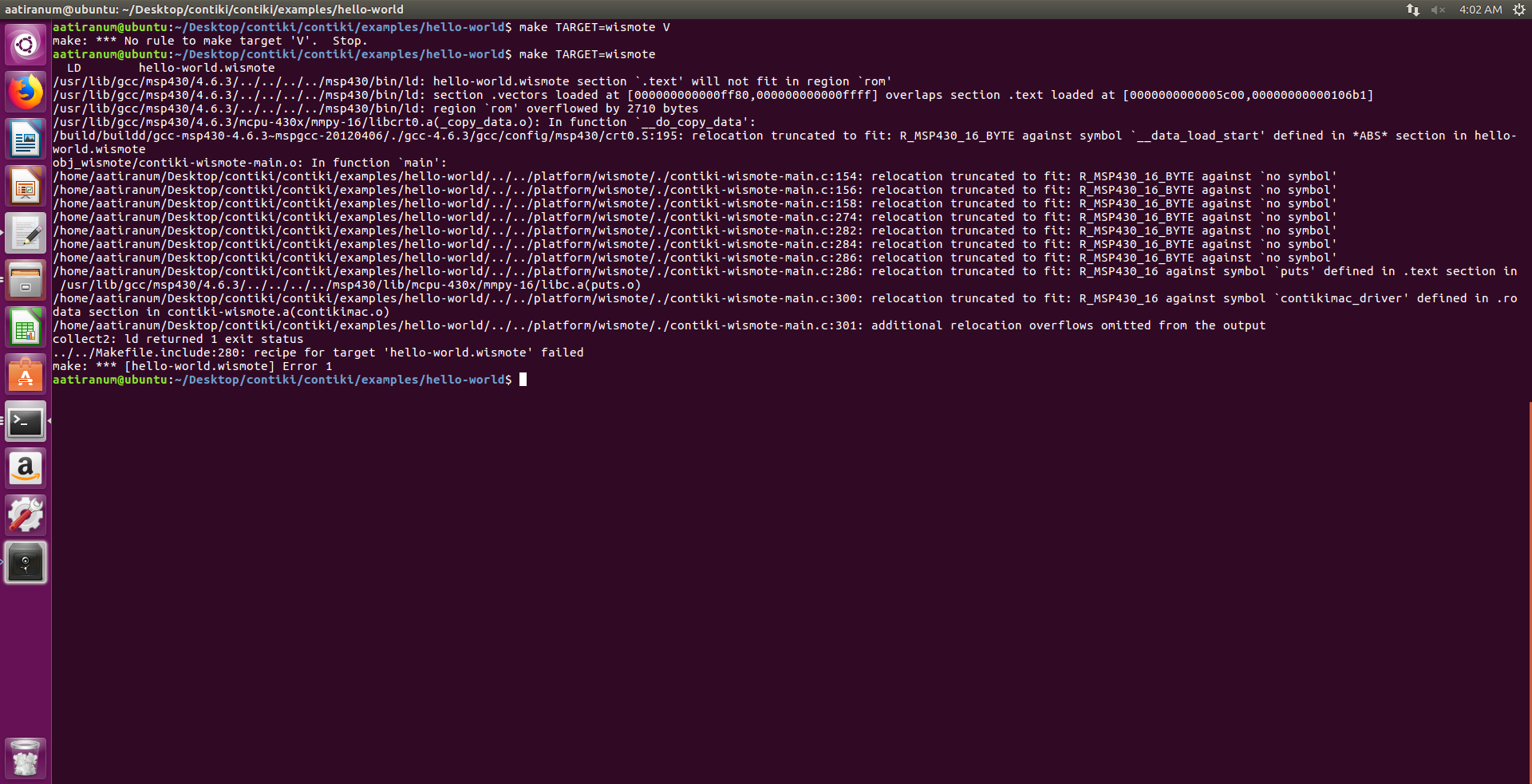
Task: Click the line mentioning contiki-wismote-main.c:301
Action: coord(659,325)
